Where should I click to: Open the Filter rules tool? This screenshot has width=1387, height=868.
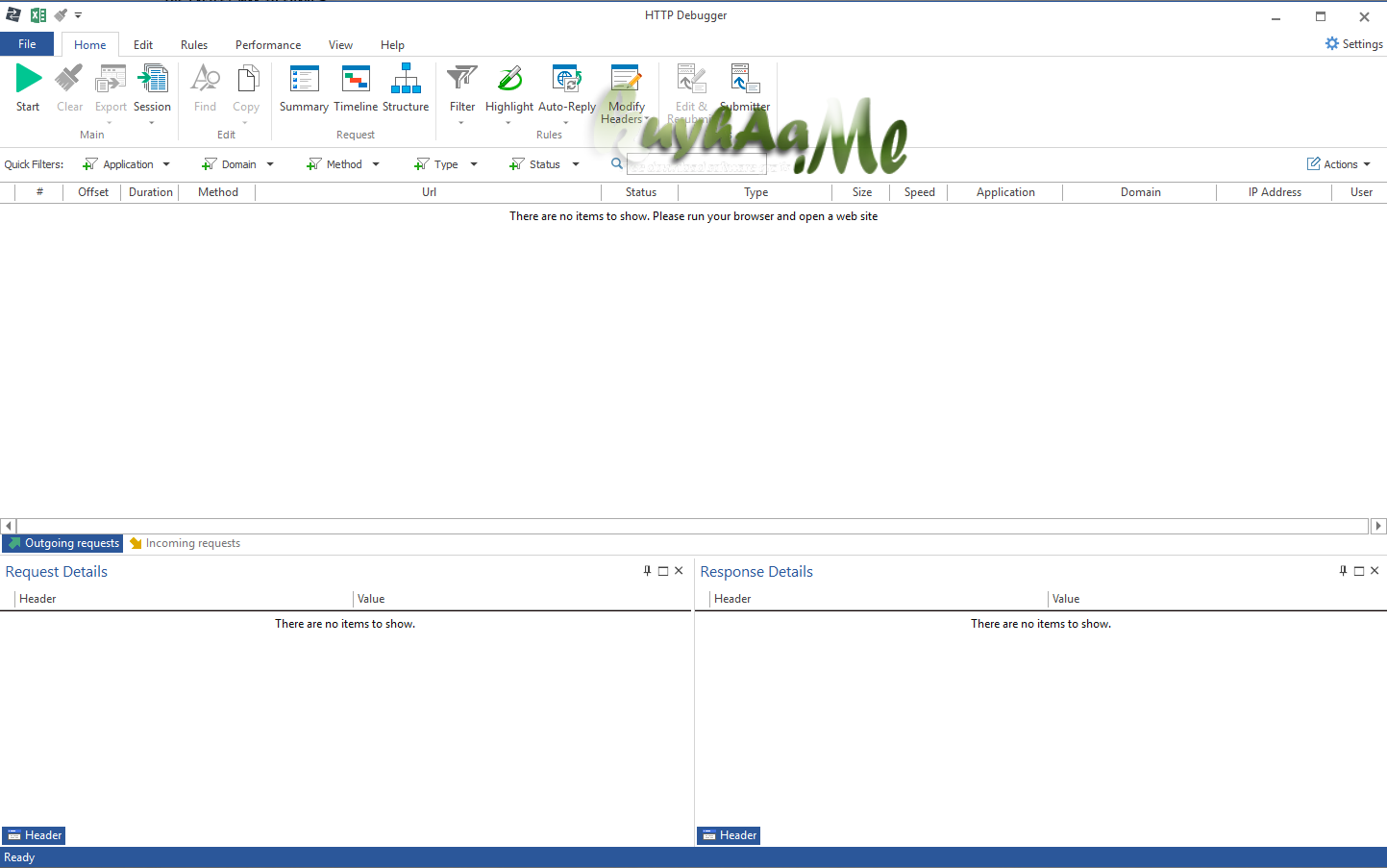pos(462,92)
